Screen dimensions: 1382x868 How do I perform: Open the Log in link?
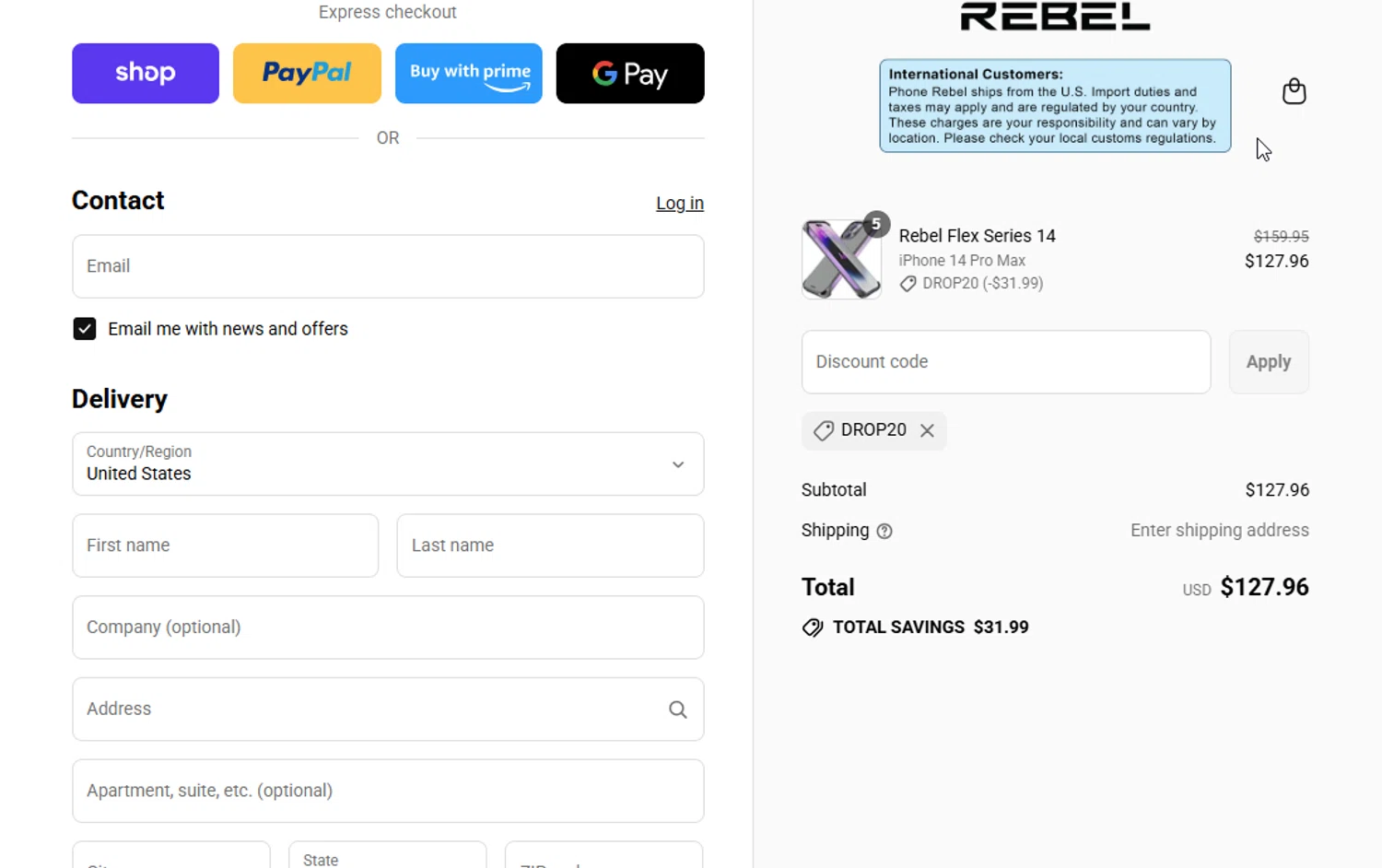pos(680,203)
